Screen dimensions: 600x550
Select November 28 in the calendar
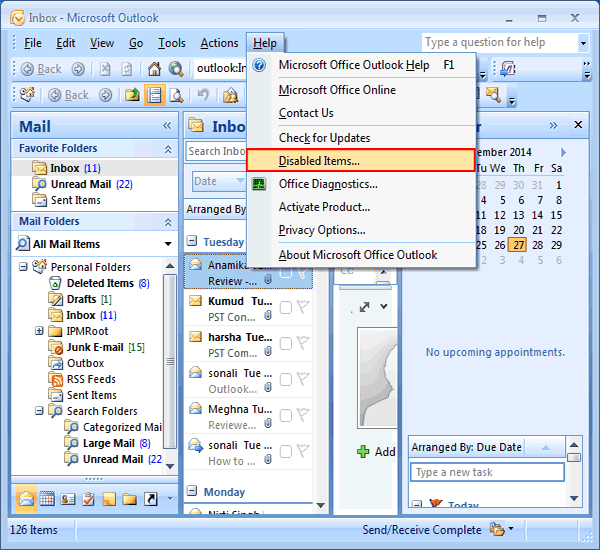tap(537, 245)
